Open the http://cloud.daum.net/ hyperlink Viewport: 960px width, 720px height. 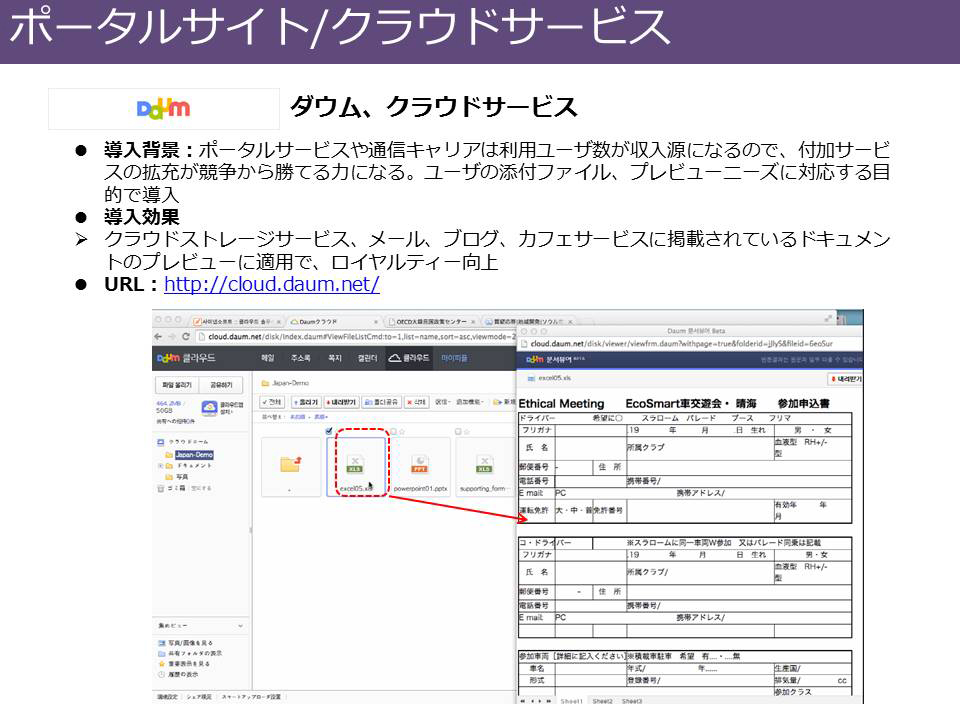coord(272,284)
